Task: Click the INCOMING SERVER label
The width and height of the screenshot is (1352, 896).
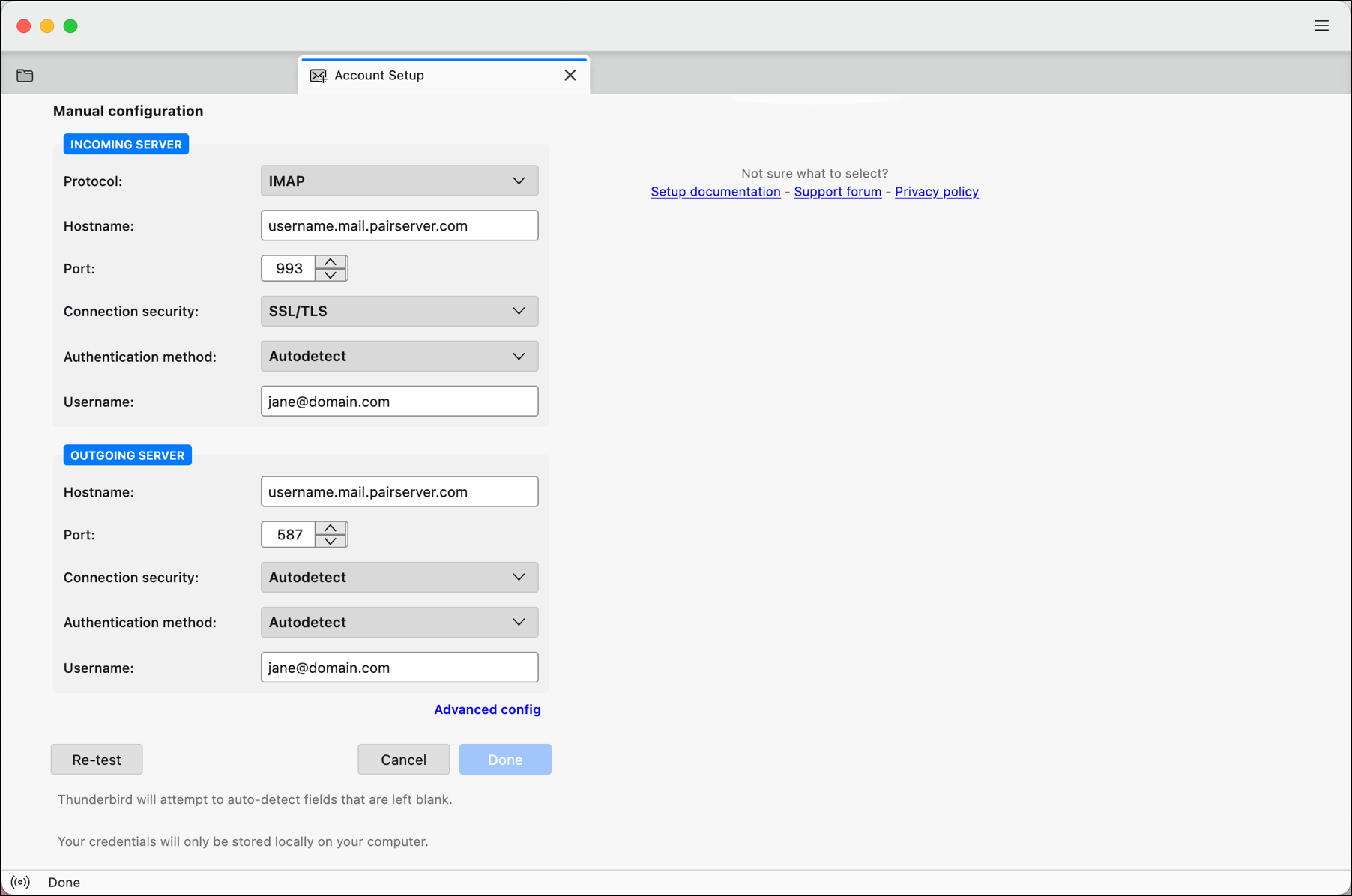Action: (126, 144)
